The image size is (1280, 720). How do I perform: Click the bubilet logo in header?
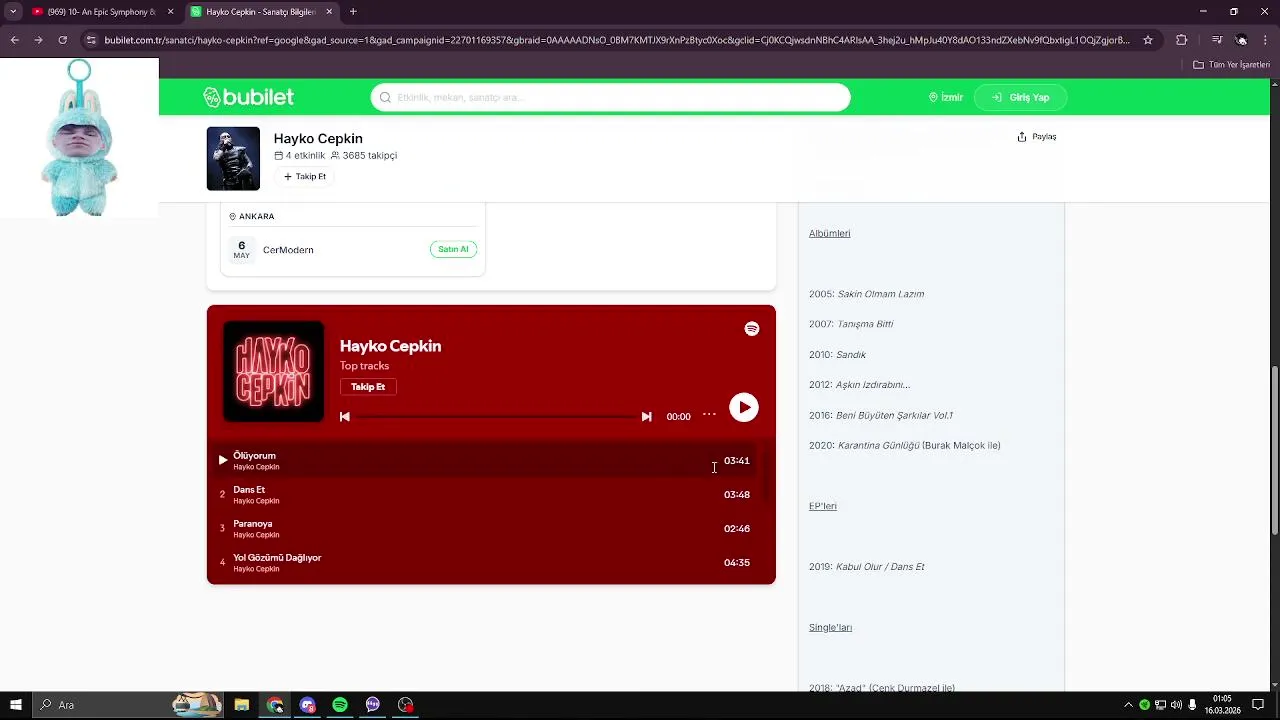click(x=248, y=97)
